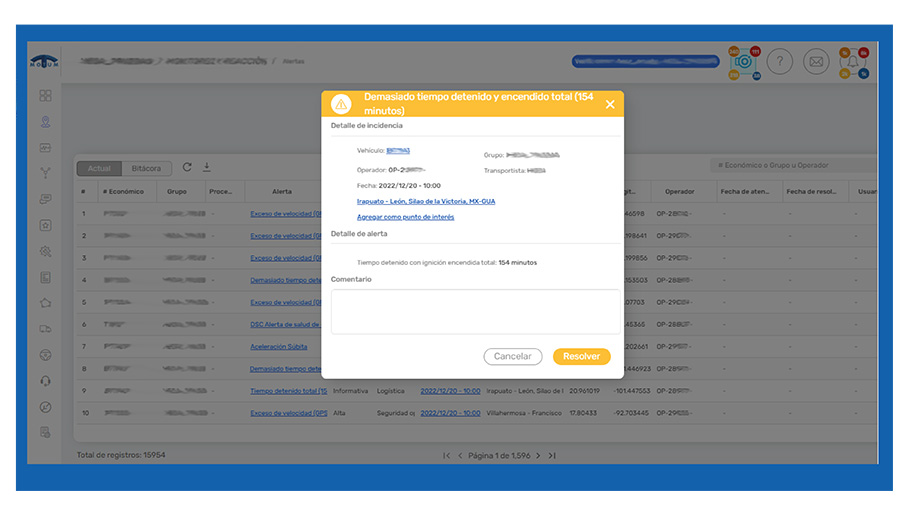
Task: Open the pentagon geofence icon in sidebar
Action: pos(46,303)
